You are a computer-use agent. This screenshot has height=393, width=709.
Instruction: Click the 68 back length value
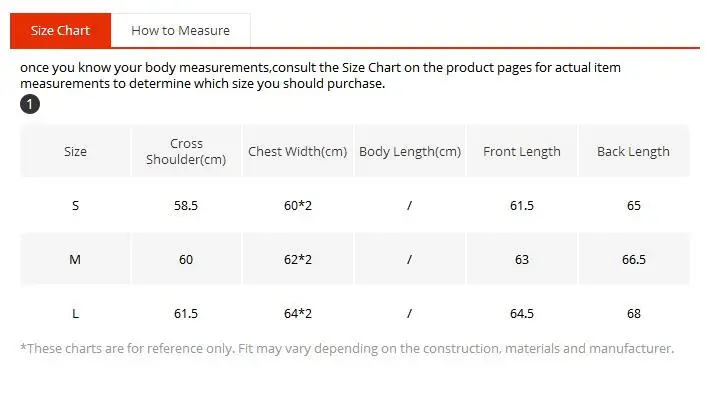[633, 313]
